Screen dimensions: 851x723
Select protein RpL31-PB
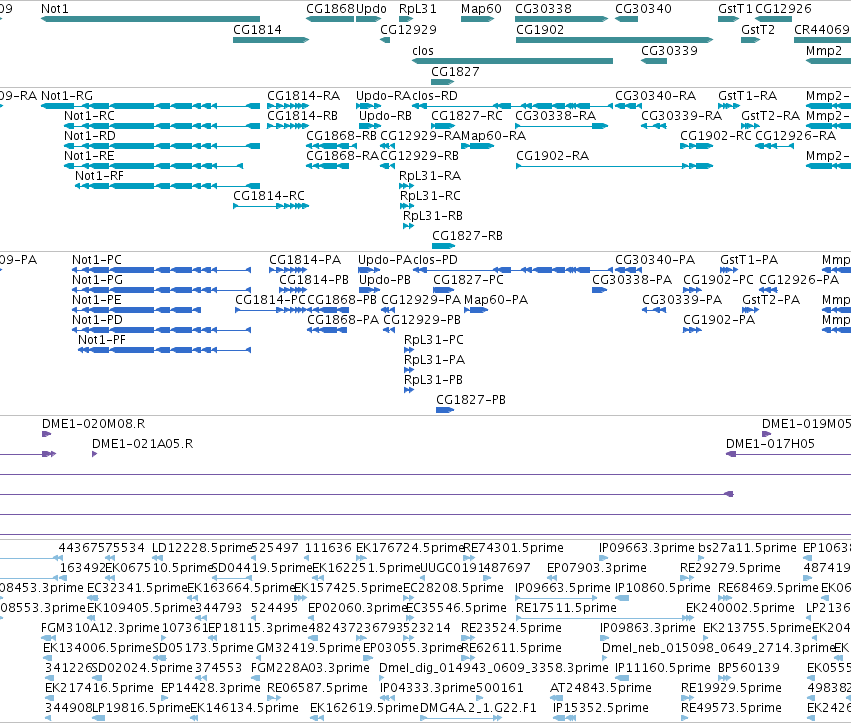tap(433, 380)
